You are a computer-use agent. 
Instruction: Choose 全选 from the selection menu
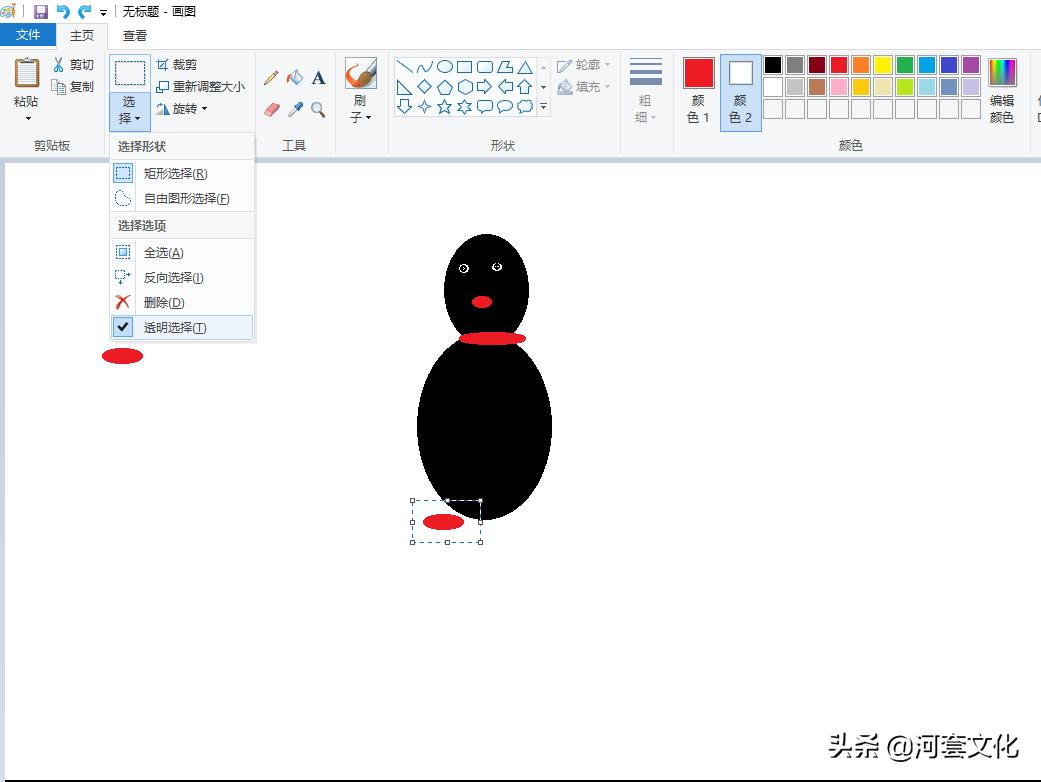(161, 252)
